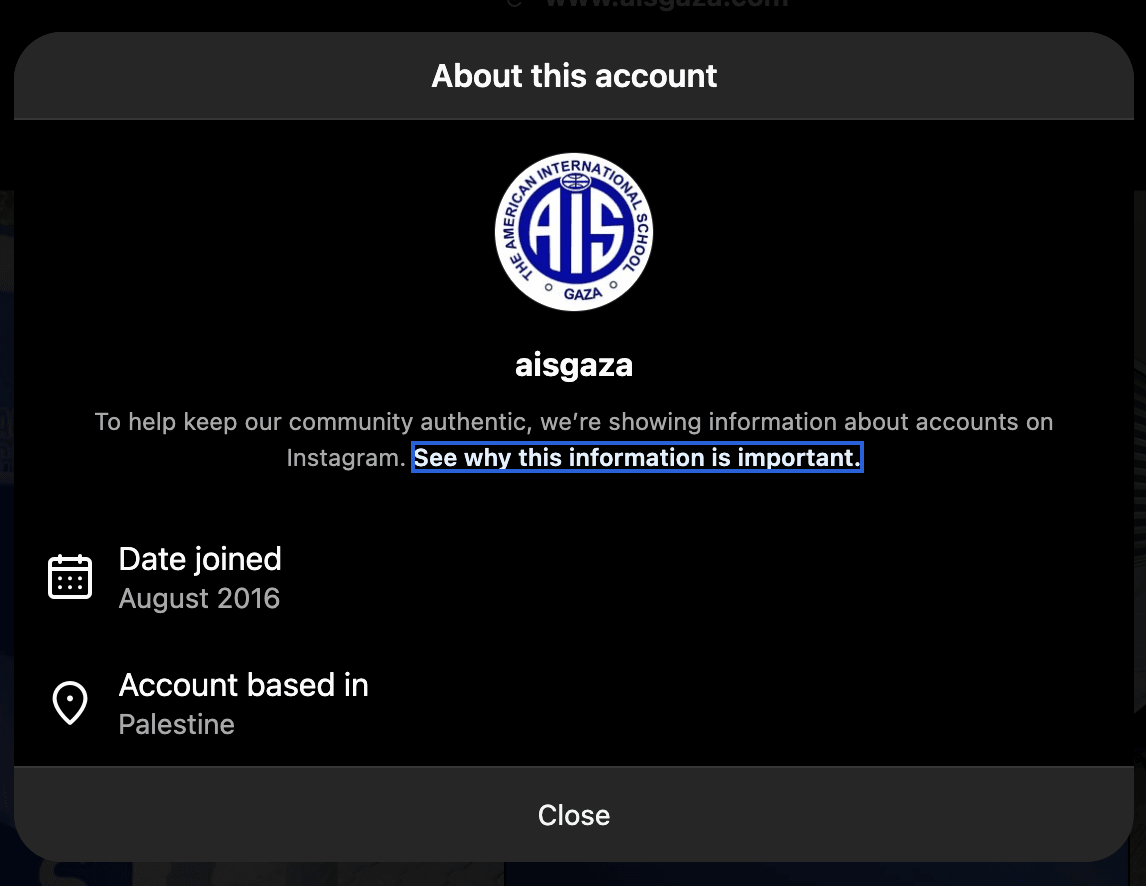Click the word 'Instagram.' in the description

pyautogui.click(x=346, y=458)
